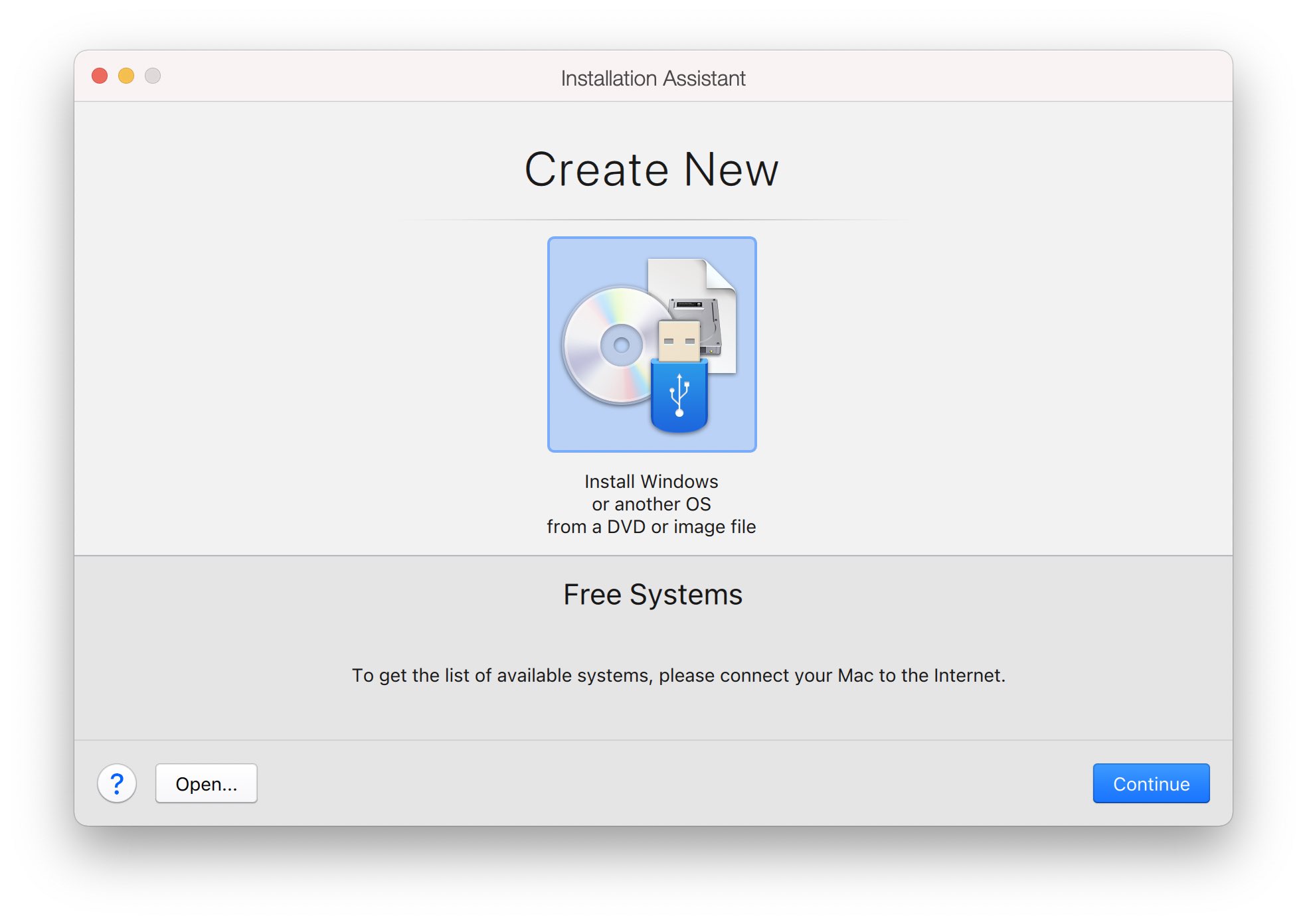Click the 'Installation Assistant' window title
1307x924 pixels.
pyautogui.click(x=653, y=78)
